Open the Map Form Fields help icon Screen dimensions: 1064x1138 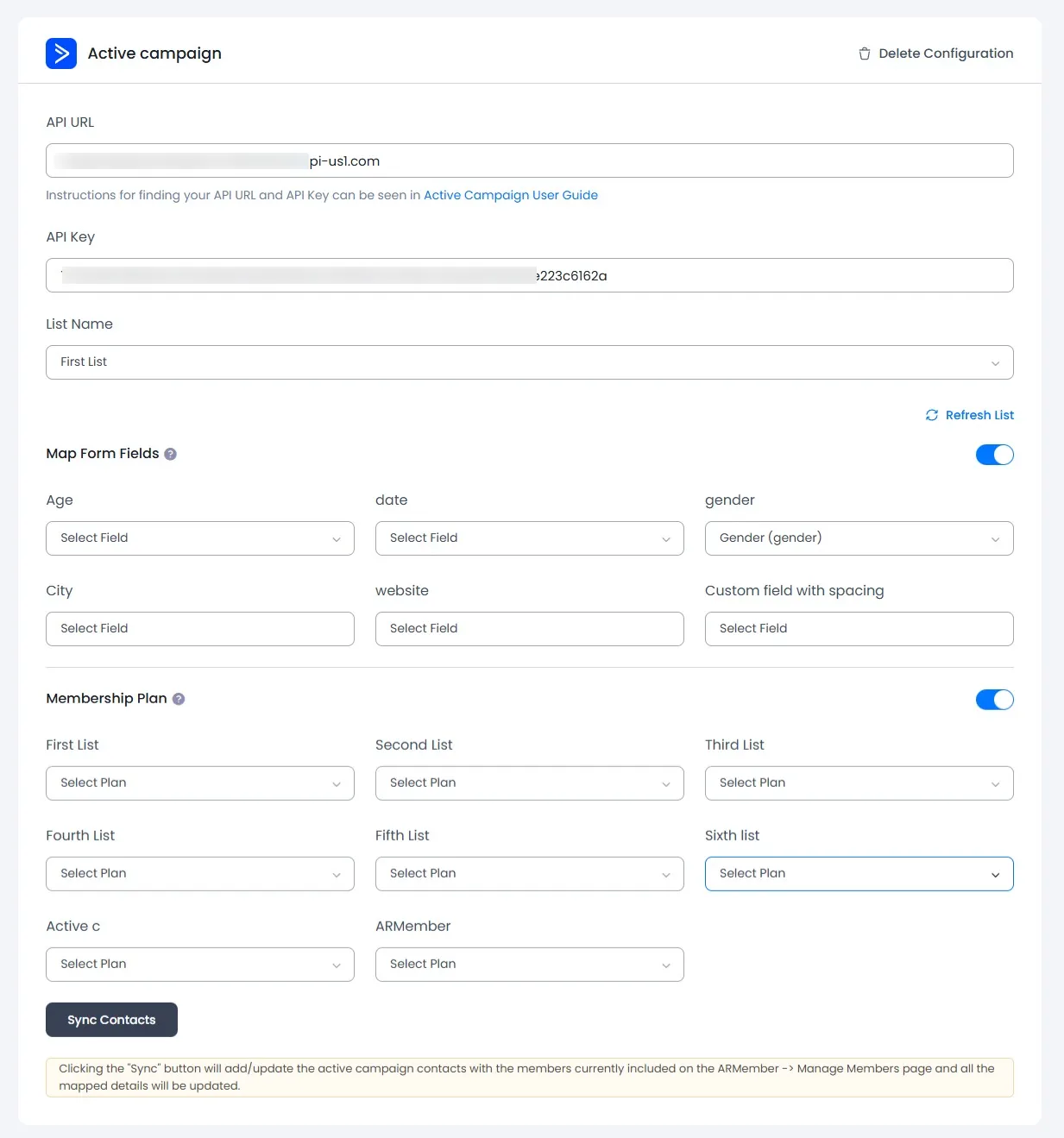pyautogui.click(x=171, y=454)
